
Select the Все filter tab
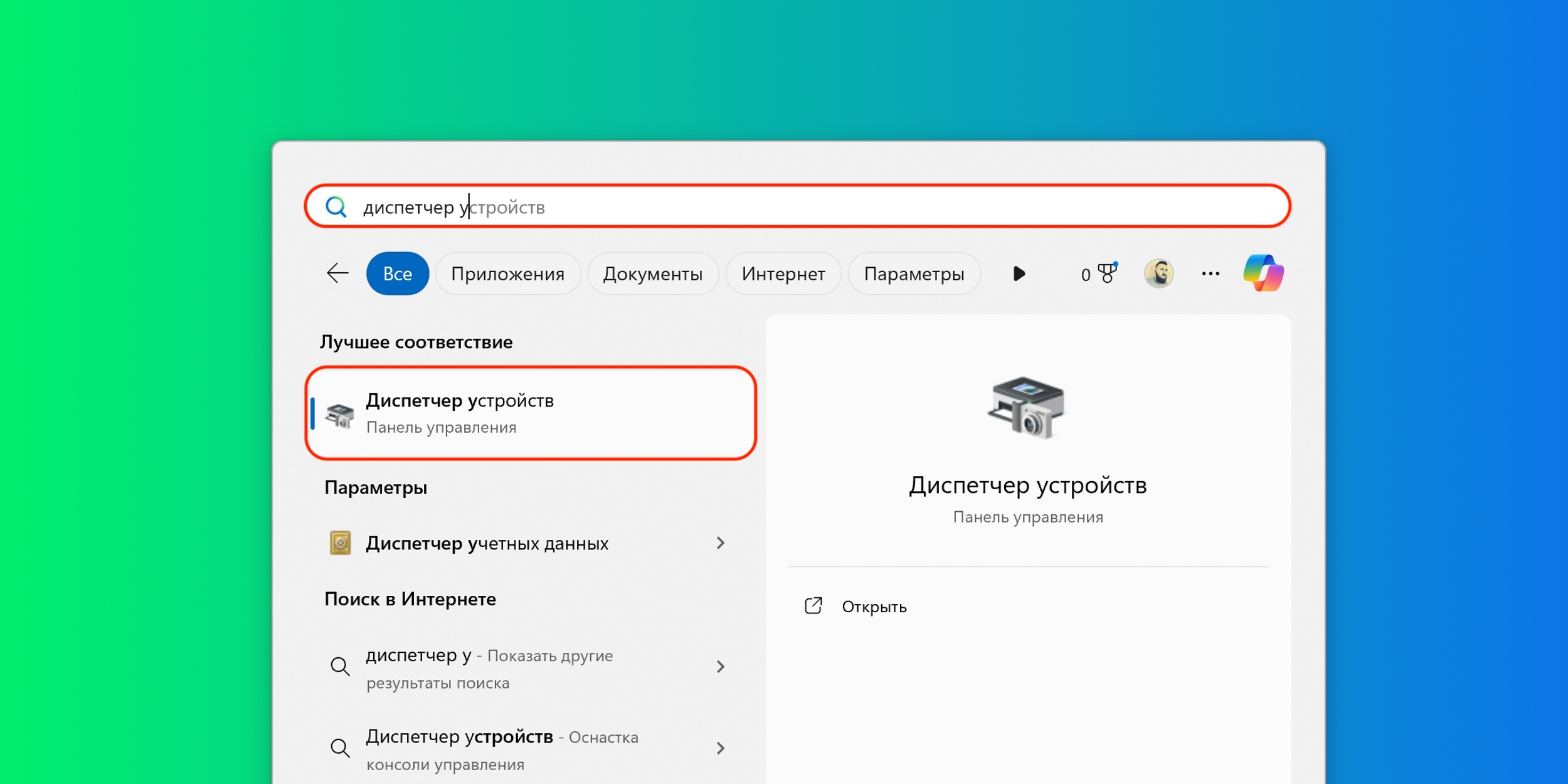click(398, 273)
